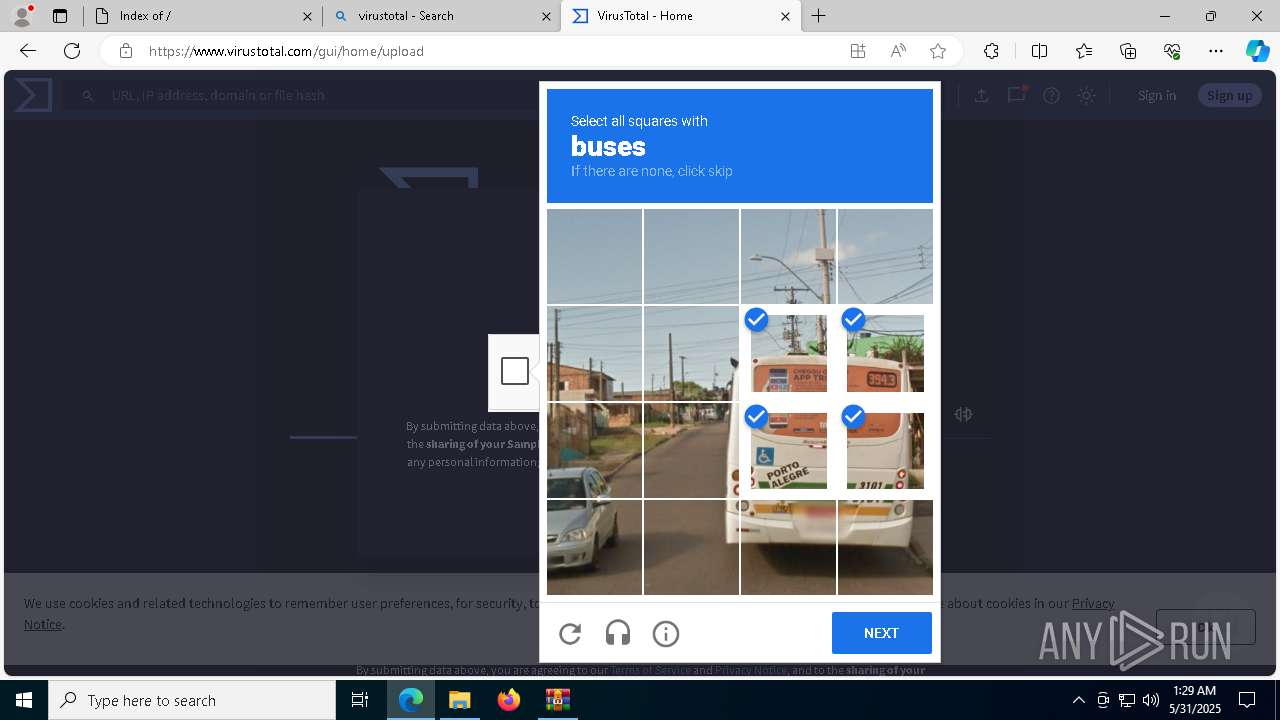Open a new browser tab
The width and height of the screenshot is (1280, 720).
tap(819, 16)
